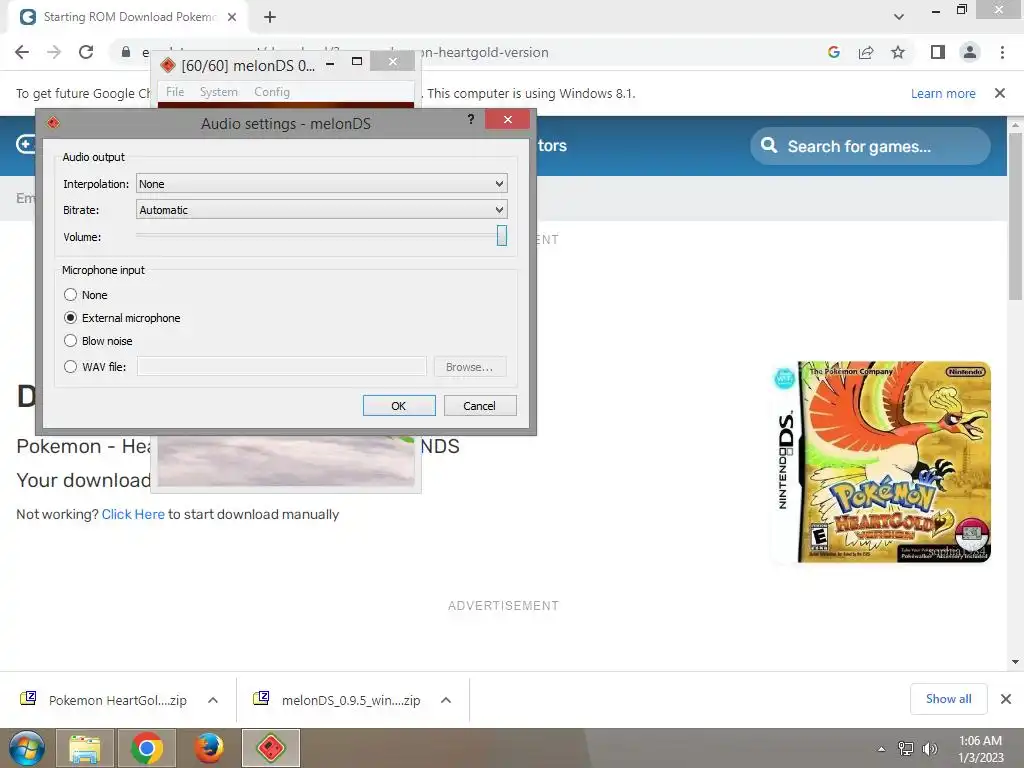Screen dimensions: 1024x768
Task: Open File Explorer from taskbar
Action: click(85, 748)
